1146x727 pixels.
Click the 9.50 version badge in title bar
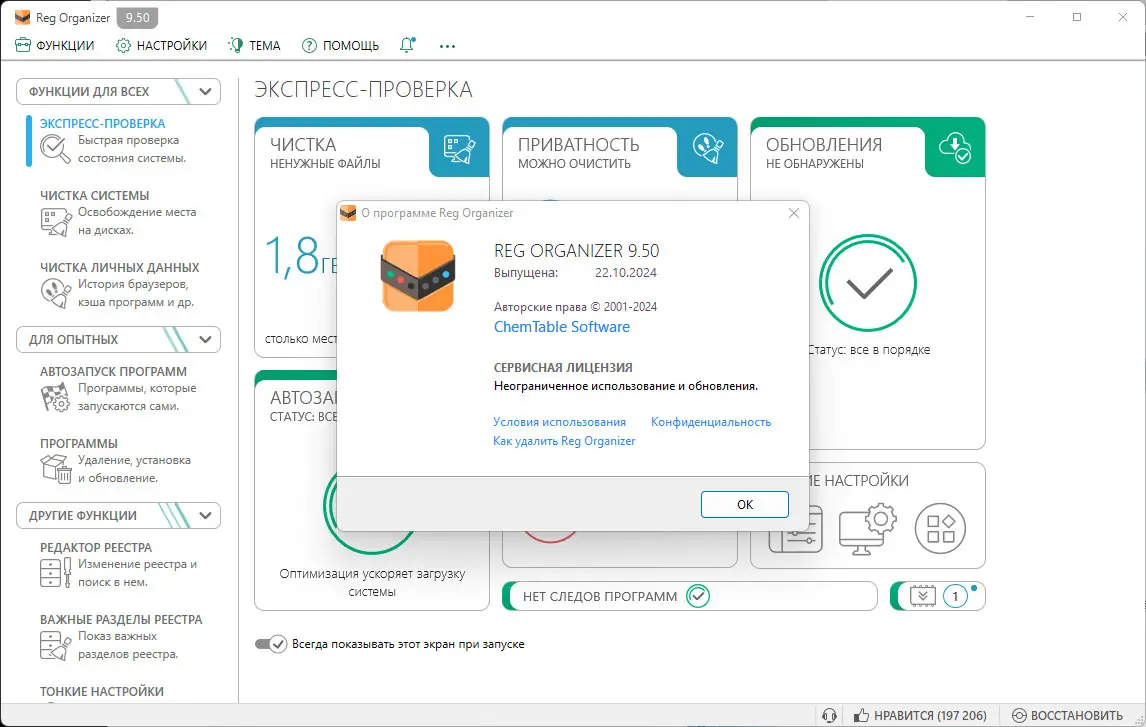pos(137,18)
